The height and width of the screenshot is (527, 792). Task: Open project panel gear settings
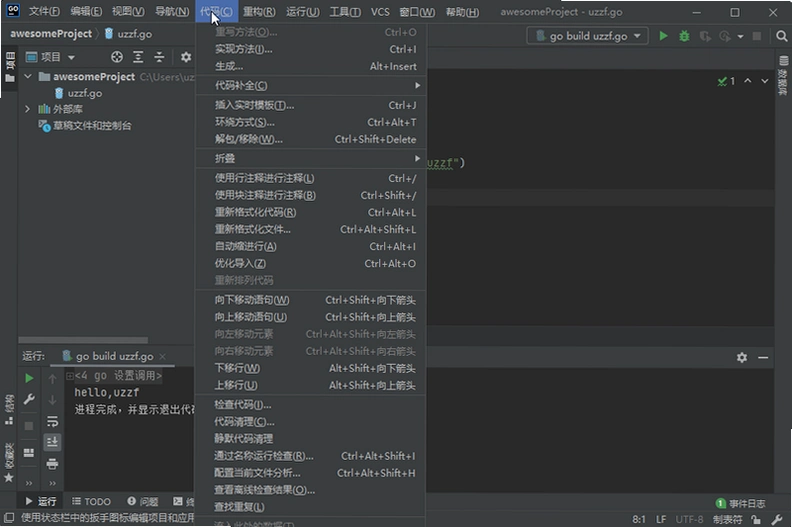coord(186,57)
